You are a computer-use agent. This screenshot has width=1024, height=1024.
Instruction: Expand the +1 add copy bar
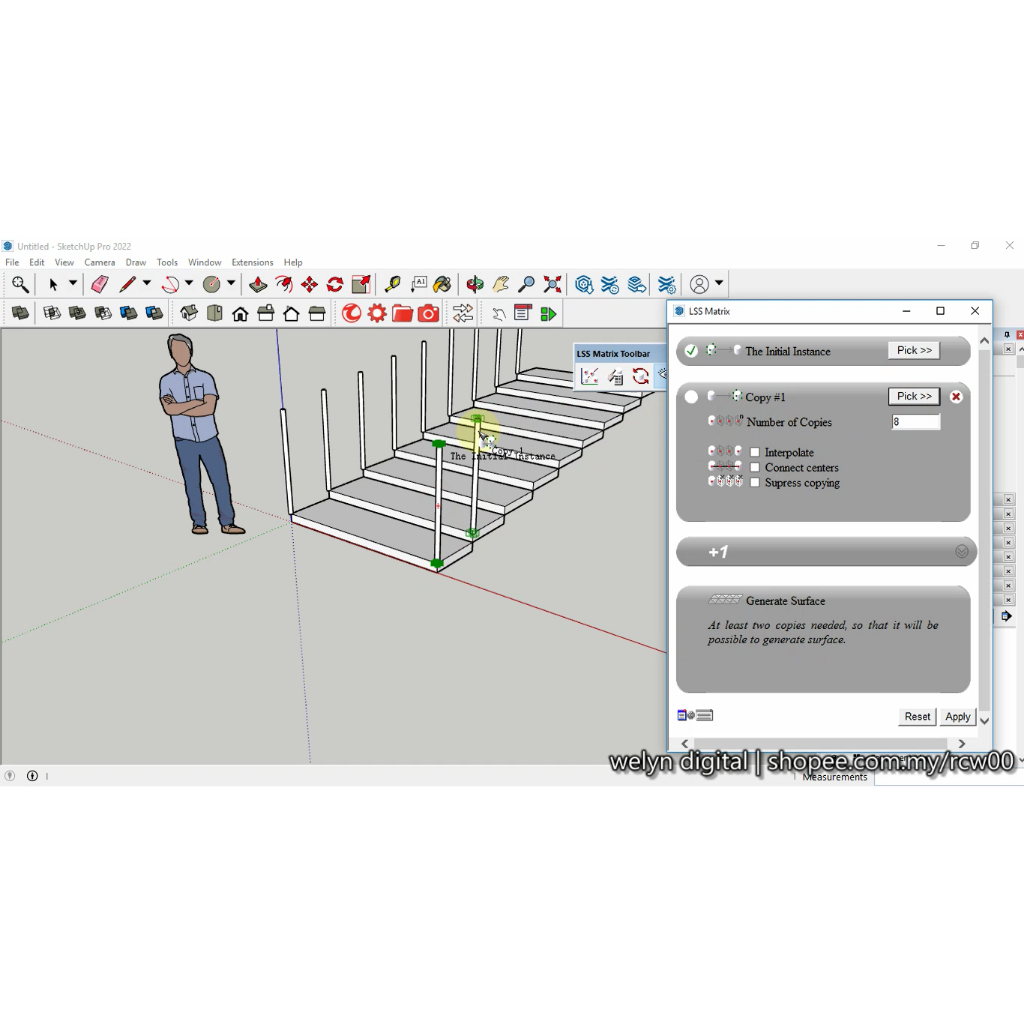pyautogui.click(x=824, y=552)
